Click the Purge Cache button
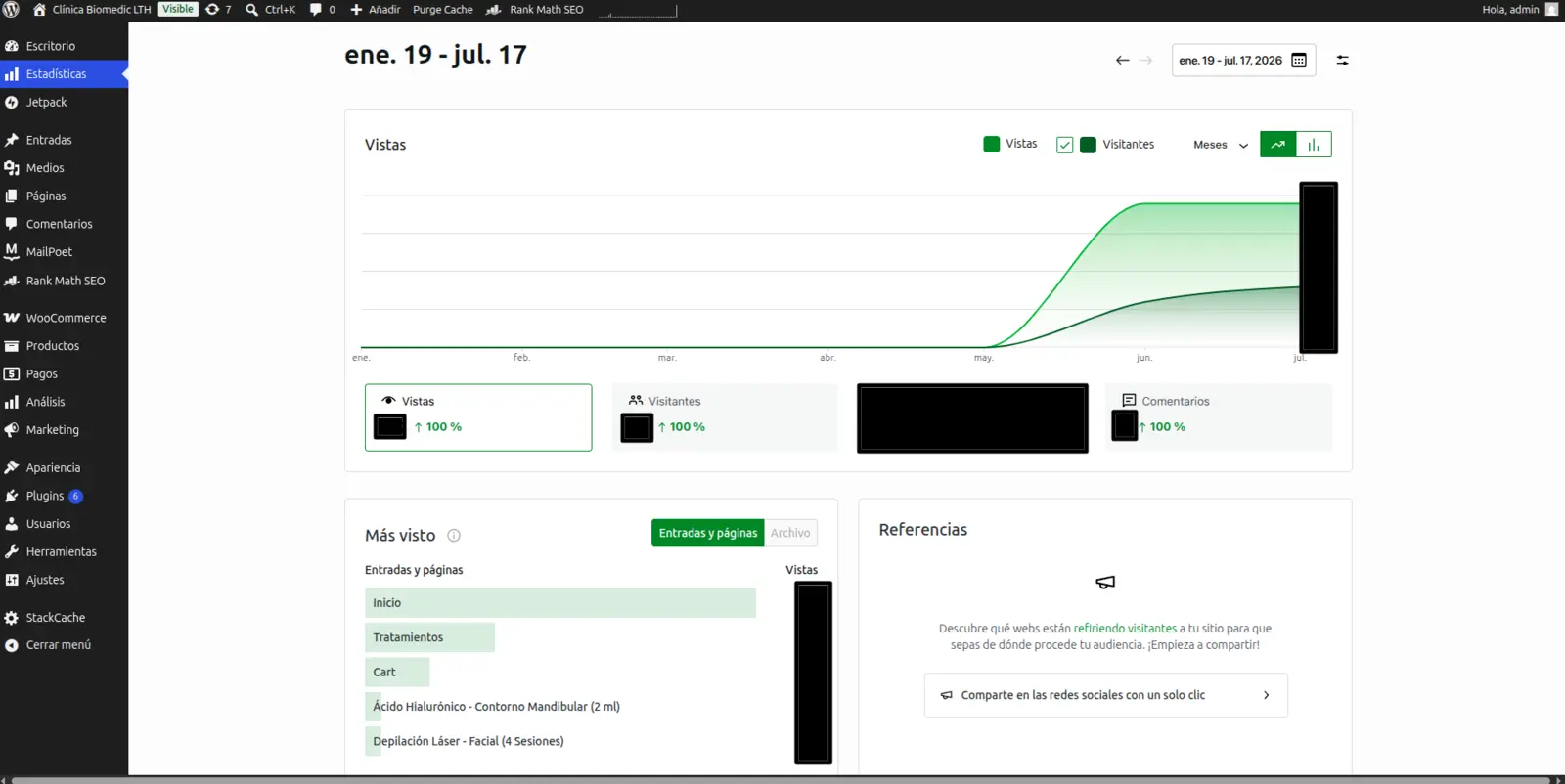Viewport: 1565px width, 784px height. tap(442, 10)
